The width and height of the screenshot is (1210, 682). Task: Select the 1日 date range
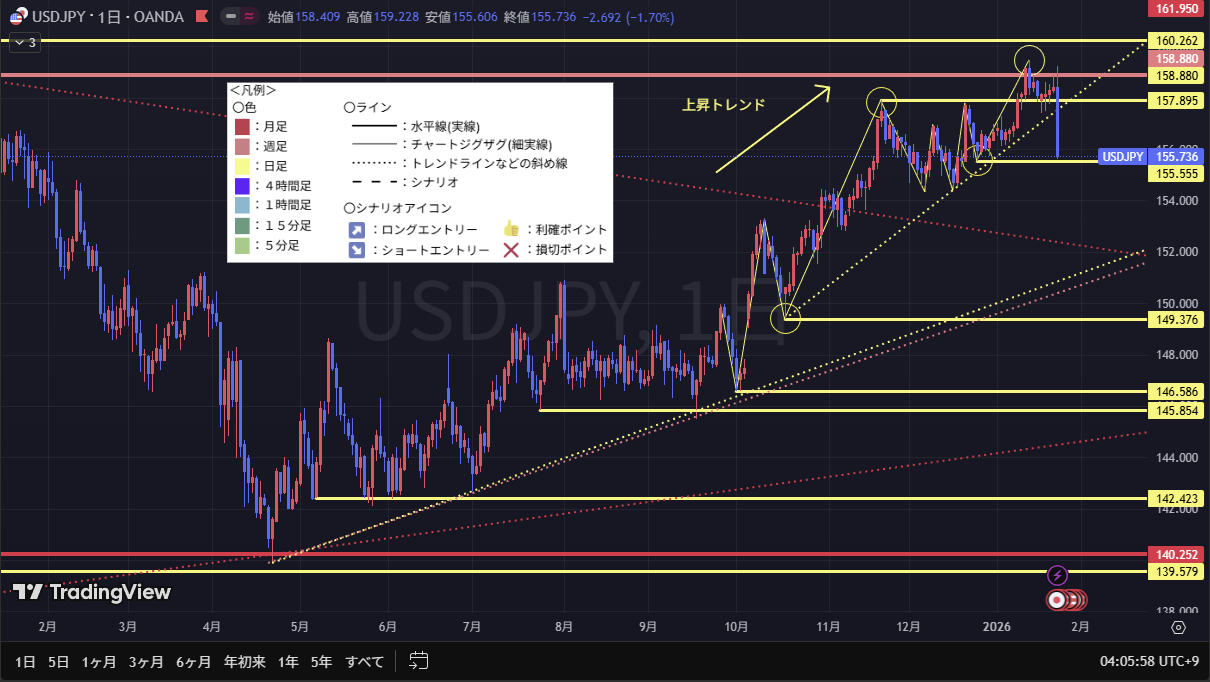25,661
